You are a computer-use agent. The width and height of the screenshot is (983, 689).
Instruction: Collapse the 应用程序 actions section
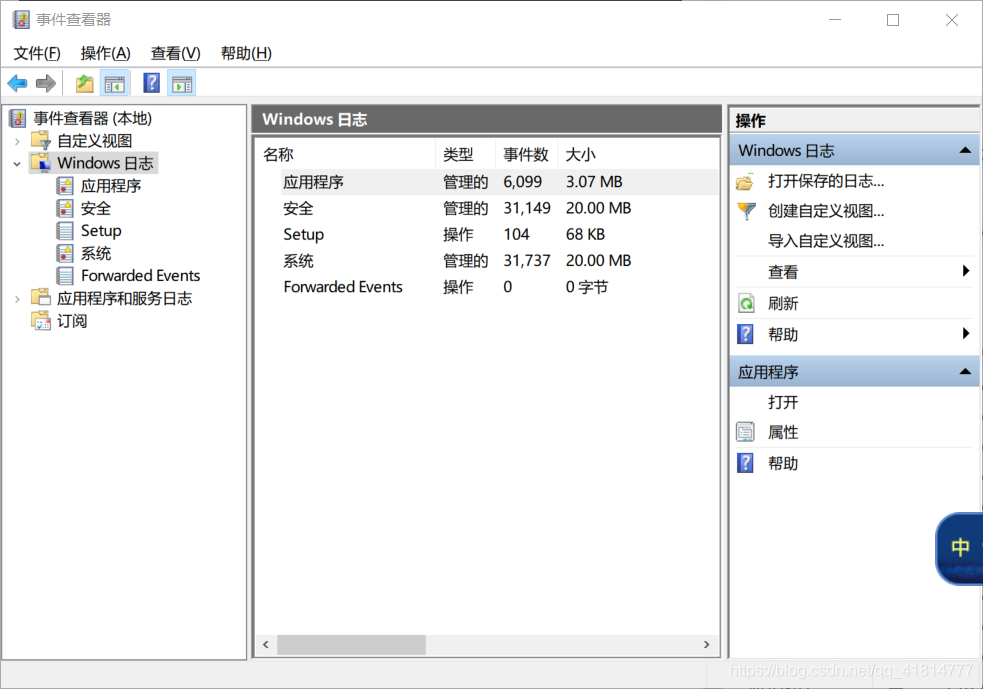tap(965, 372)
